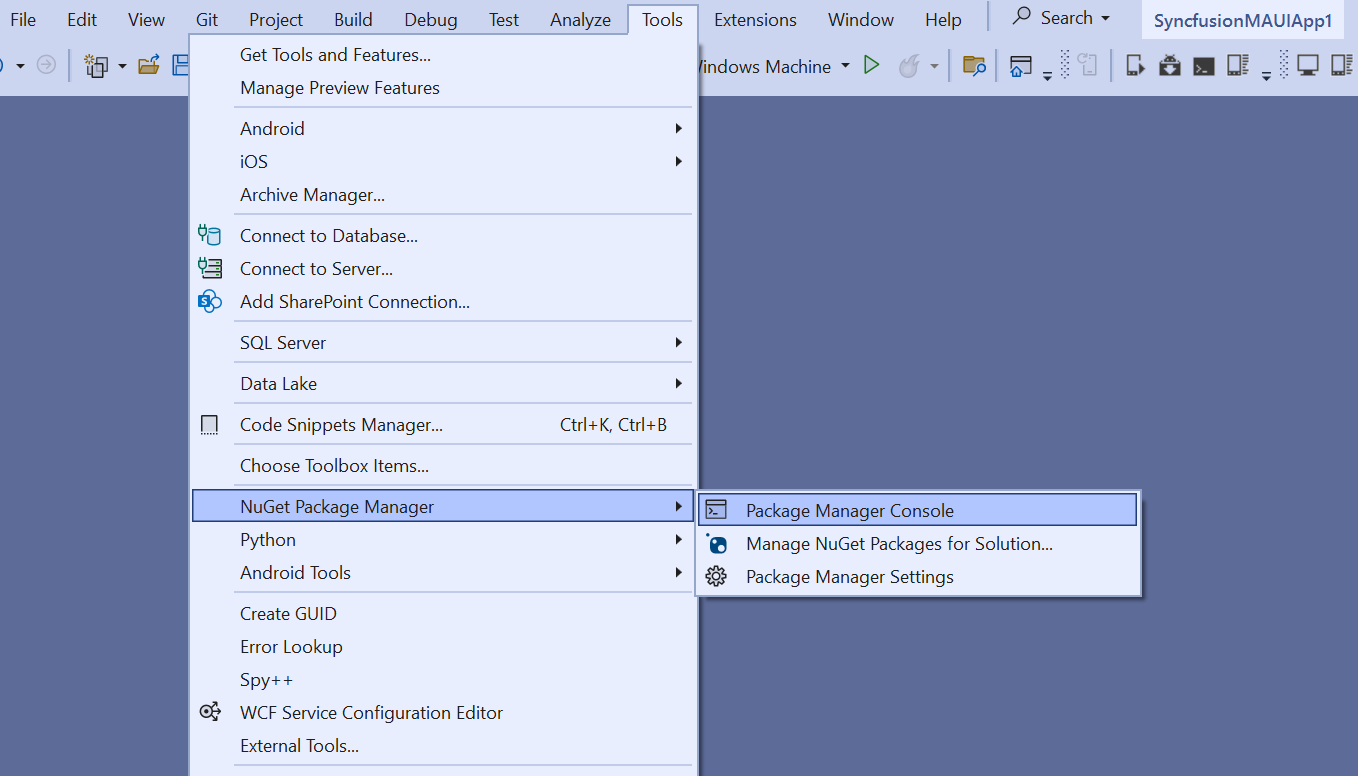Viewport: 1358px width, 776px height.
Task: Click the Connect to Server icon
Action: [209, 268]
